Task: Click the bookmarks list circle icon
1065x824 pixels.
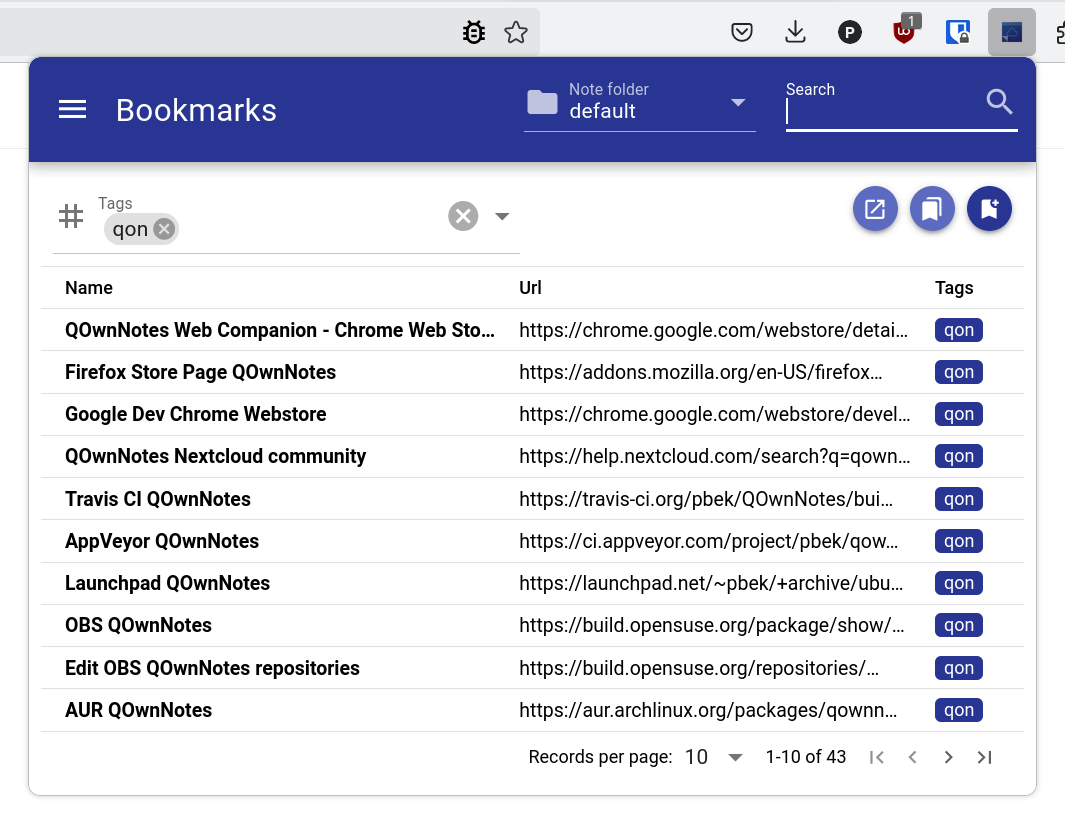Action: coord(932,209)
